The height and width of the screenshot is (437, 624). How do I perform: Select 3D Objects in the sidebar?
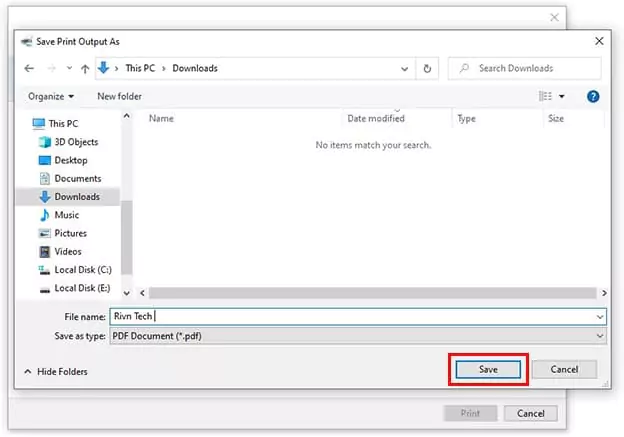(x=75, y=142)
